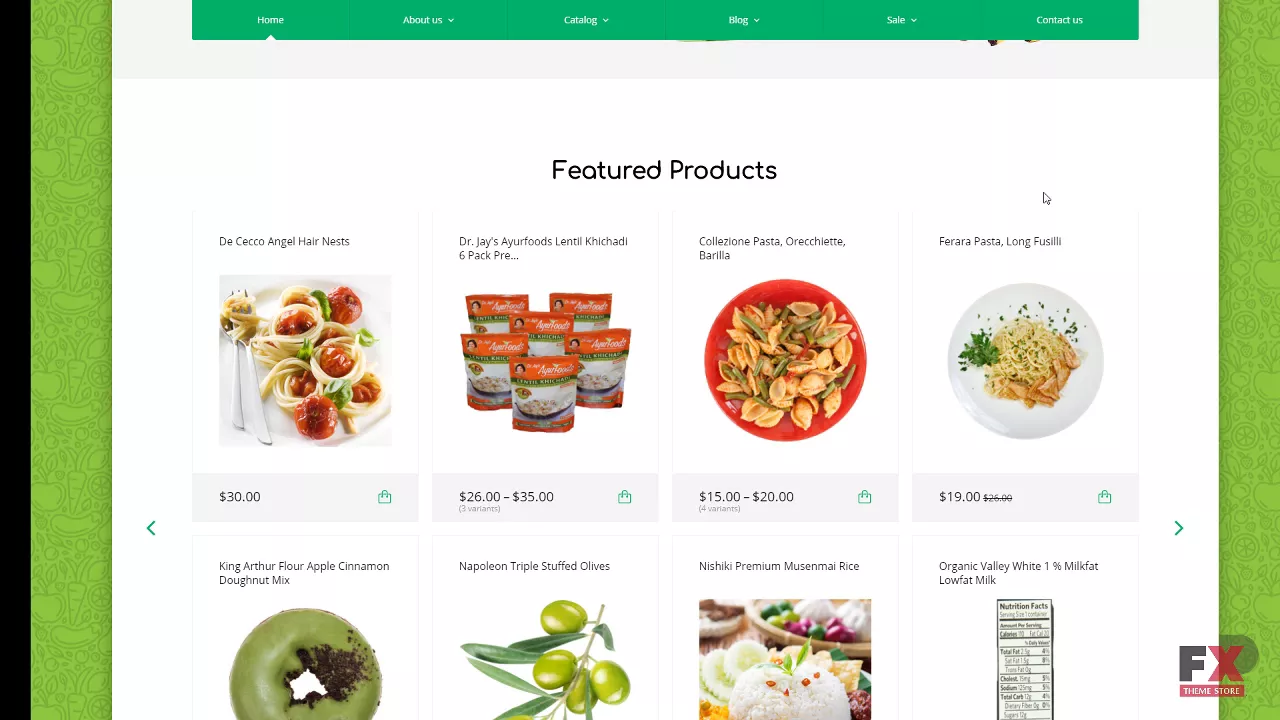Open the Catalog dropdown menu
The image size is (1280, 720).
pyautogui.click(x=586, y=20)
